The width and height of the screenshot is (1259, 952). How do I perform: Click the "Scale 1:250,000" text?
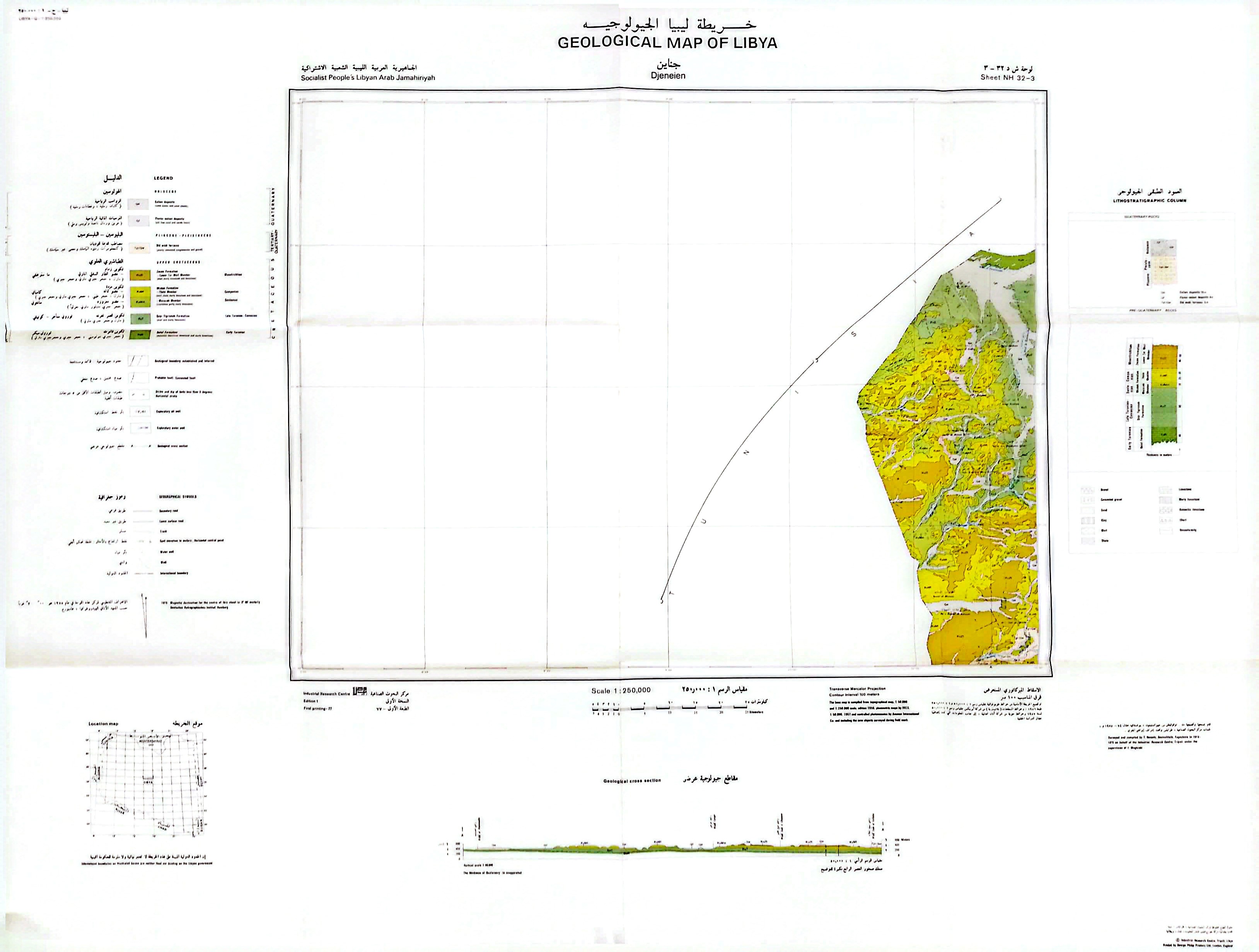click(621, 690)
